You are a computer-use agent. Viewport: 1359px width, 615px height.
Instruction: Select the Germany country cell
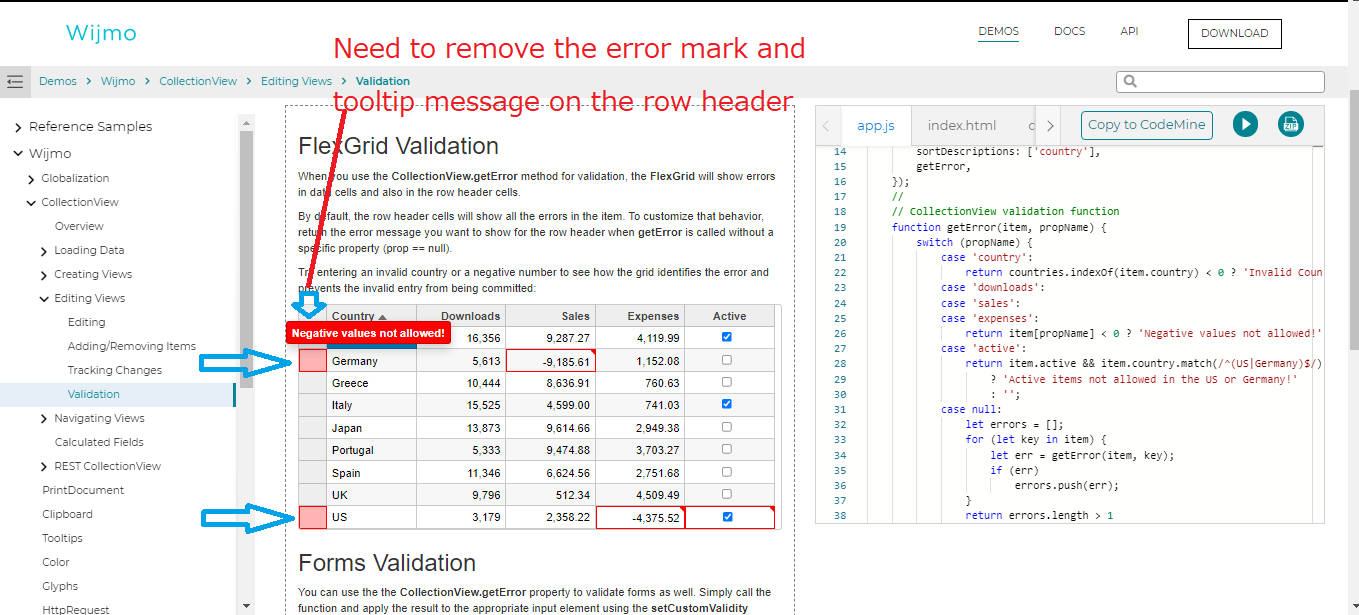click(x=372, y=361)
